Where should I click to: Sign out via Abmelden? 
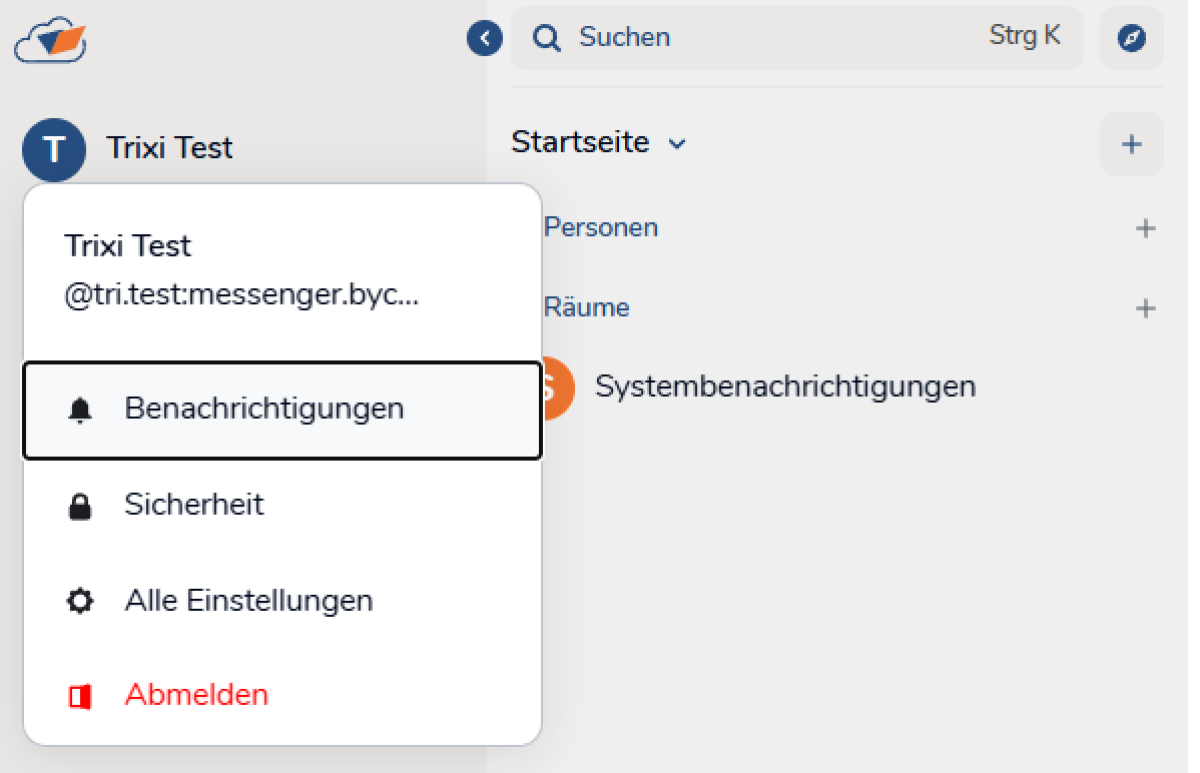pyautogui.click(x=197, y=695)
